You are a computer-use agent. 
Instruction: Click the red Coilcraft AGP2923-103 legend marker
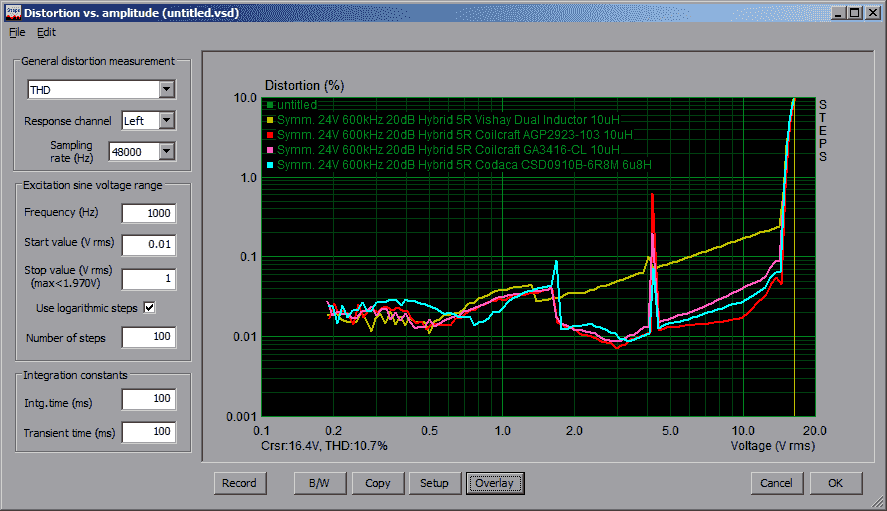coord(270,134)
